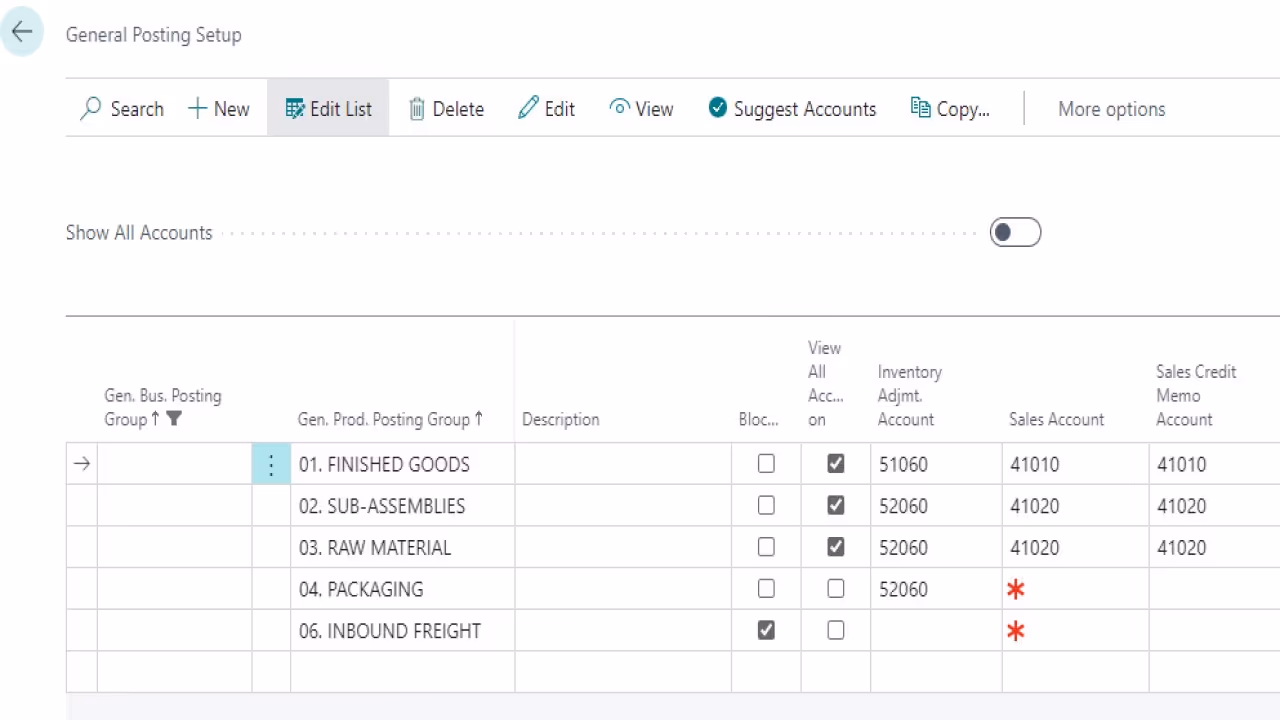The image size is (1280, 720).
Task: Click the plus icon for New
Action: 197,108
